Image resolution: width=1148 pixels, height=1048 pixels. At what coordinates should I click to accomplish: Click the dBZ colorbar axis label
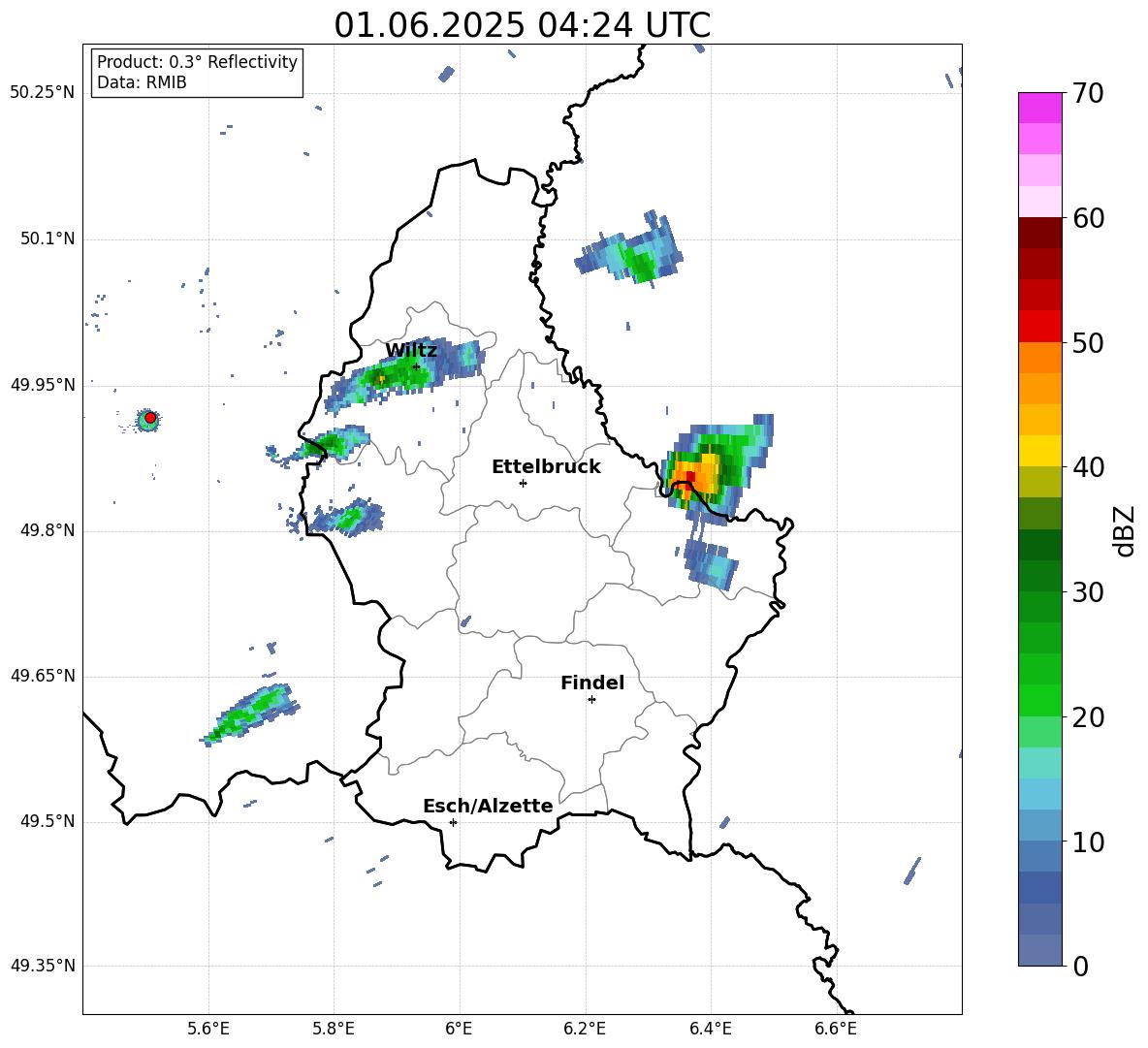click(1125, 530)
